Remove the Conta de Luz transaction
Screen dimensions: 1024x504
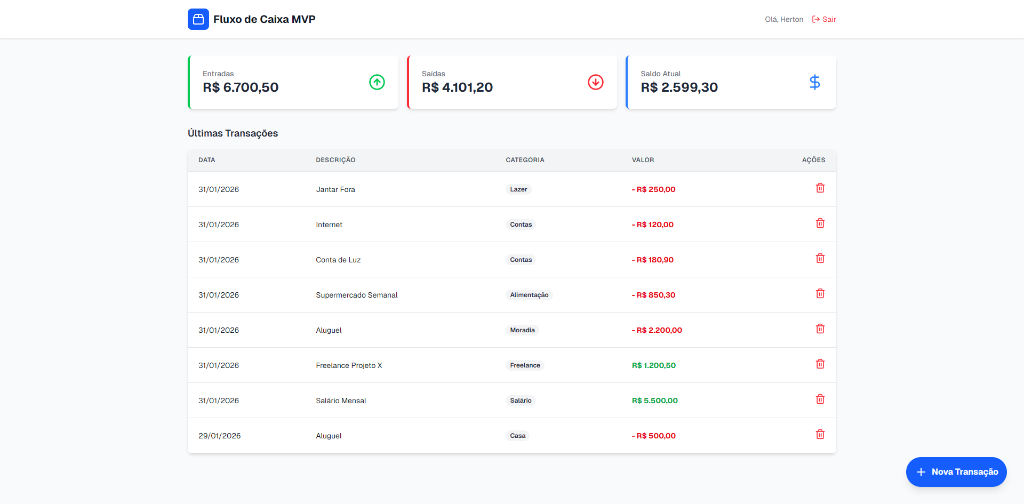click(x=820, y=258)
